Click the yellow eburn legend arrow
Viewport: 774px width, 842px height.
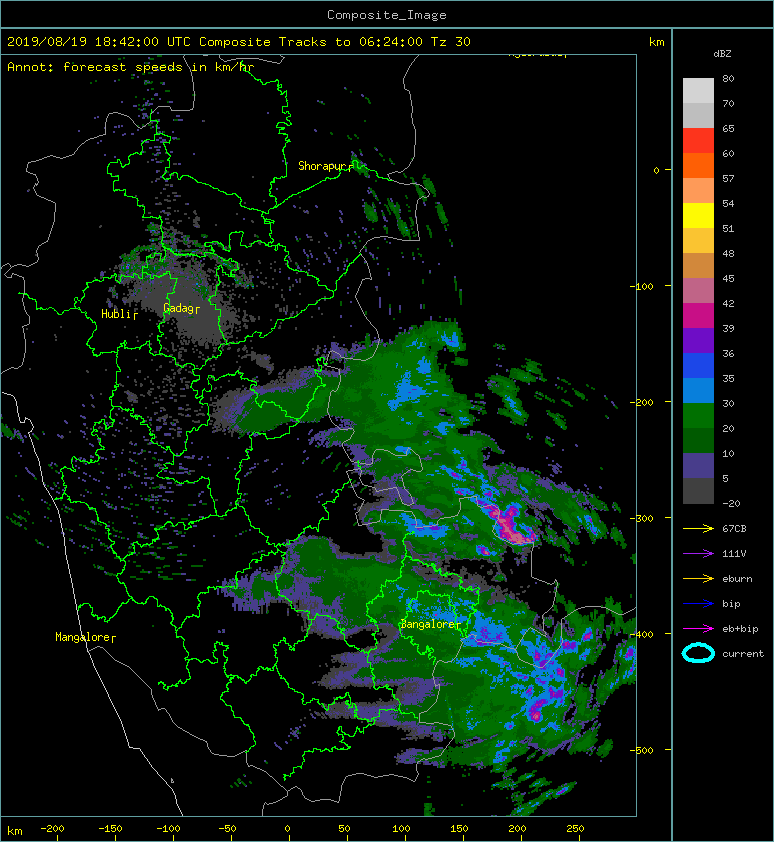pos(698,578)
